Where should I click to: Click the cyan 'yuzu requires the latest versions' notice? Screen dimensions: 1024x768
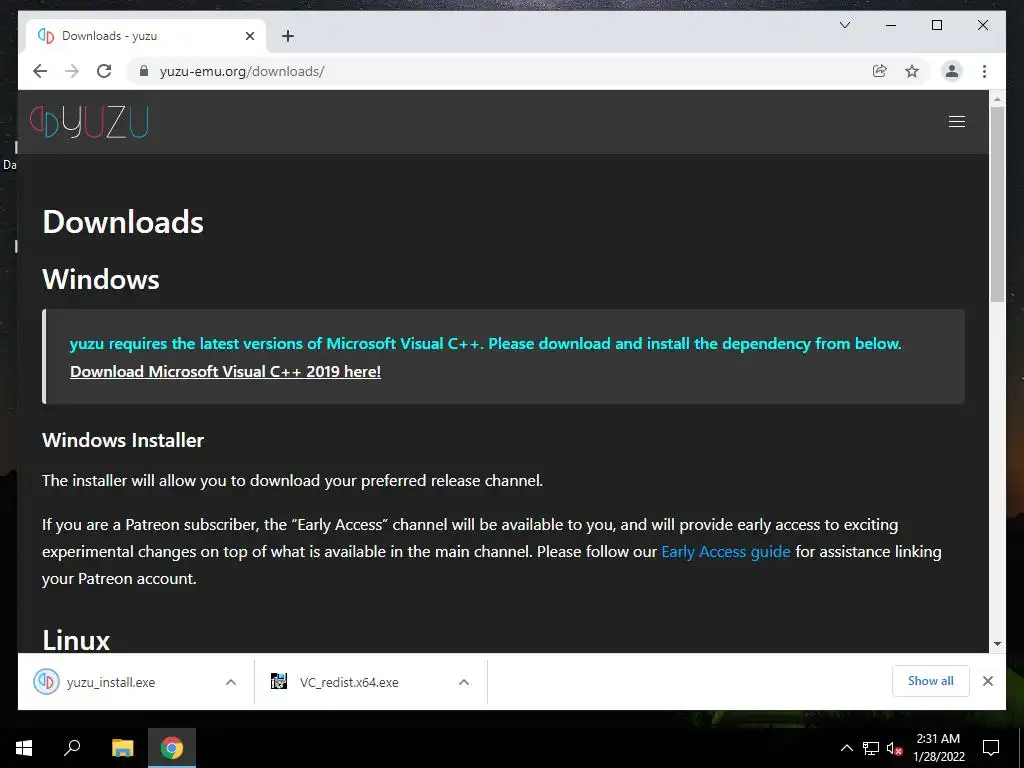485,344
